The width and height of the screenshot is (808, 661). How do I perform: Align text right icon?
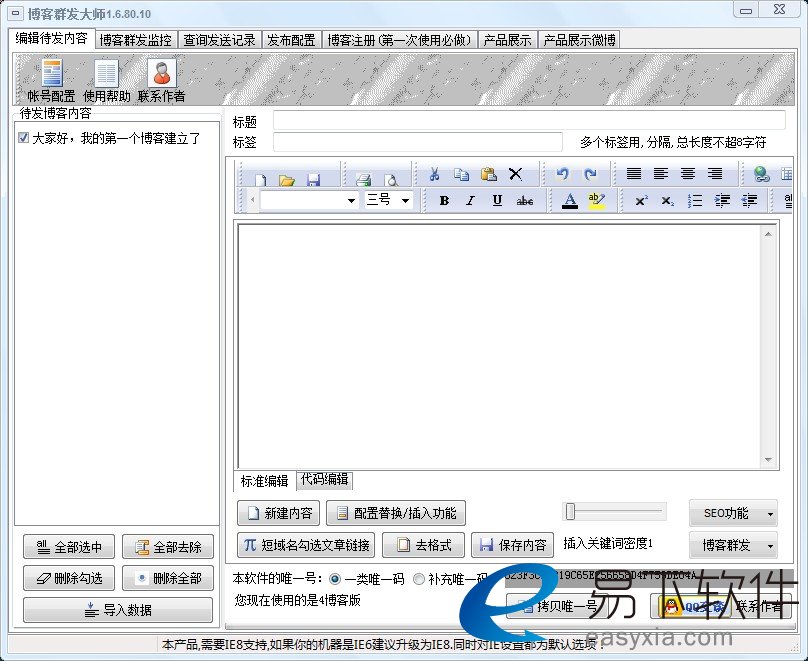715,174
